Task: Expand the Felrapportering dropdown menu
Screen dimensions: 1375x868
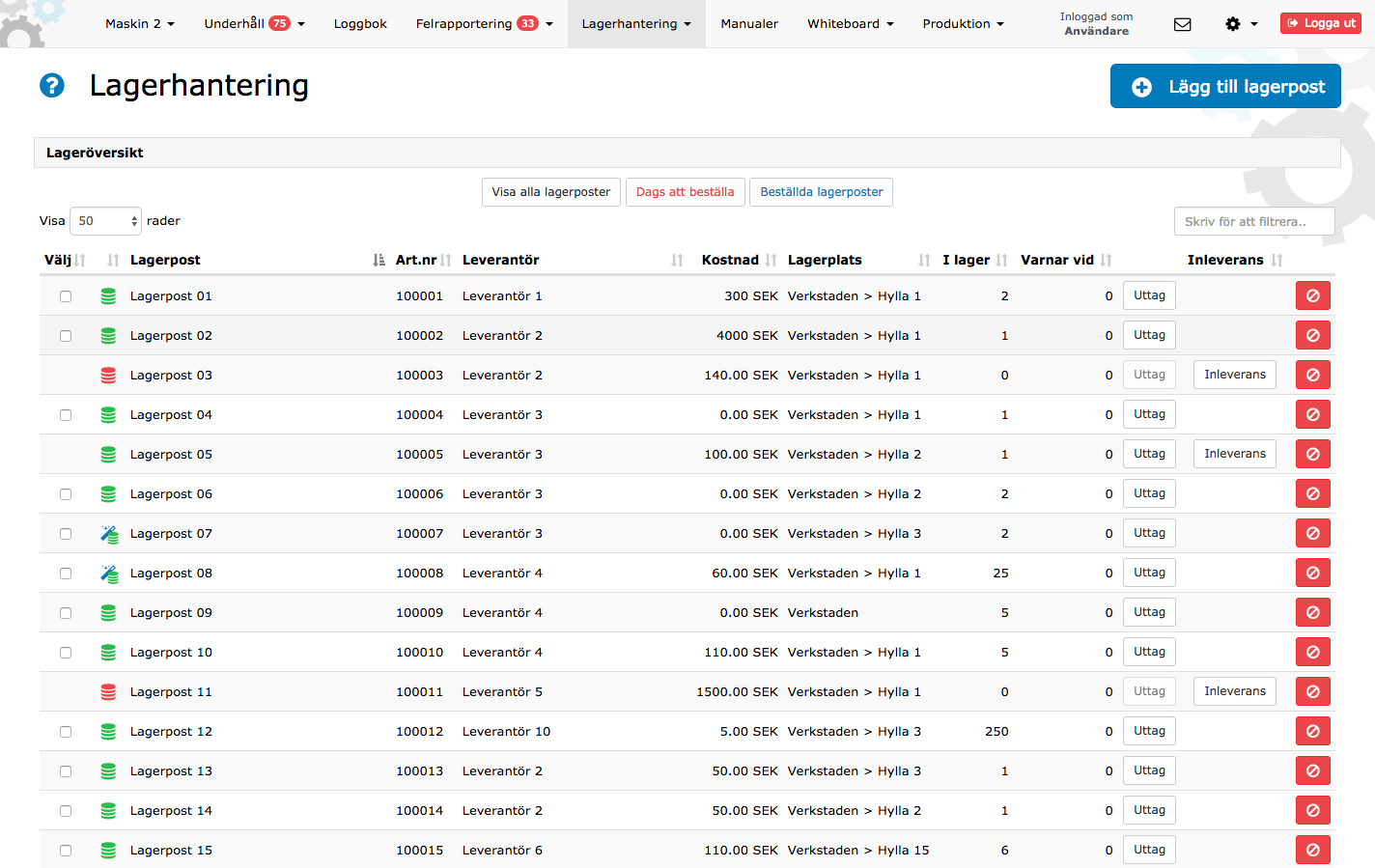Action: tap(485, 24)
